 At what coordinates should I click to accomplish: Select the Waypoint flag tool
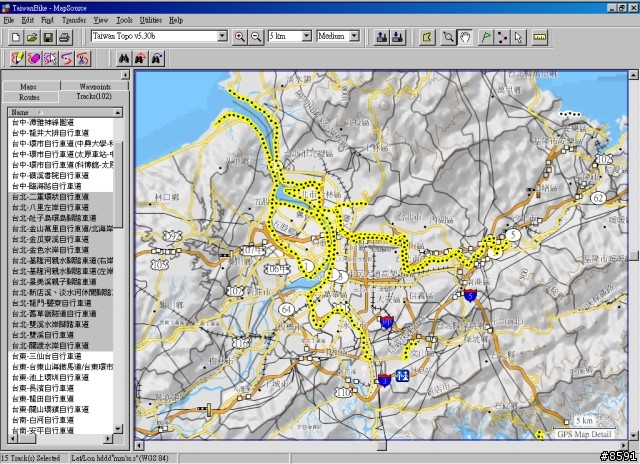(x=486, y=37)
